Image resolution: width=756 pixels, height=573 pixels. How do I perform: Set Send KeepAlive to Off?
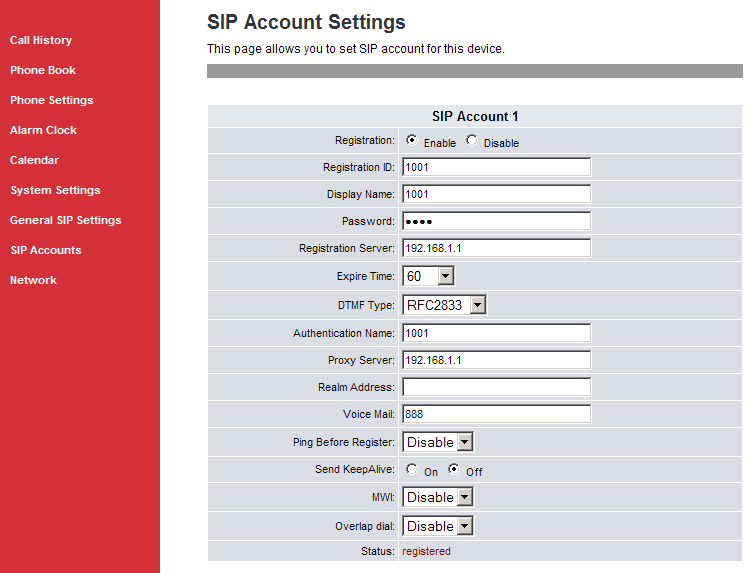point(454,469)
